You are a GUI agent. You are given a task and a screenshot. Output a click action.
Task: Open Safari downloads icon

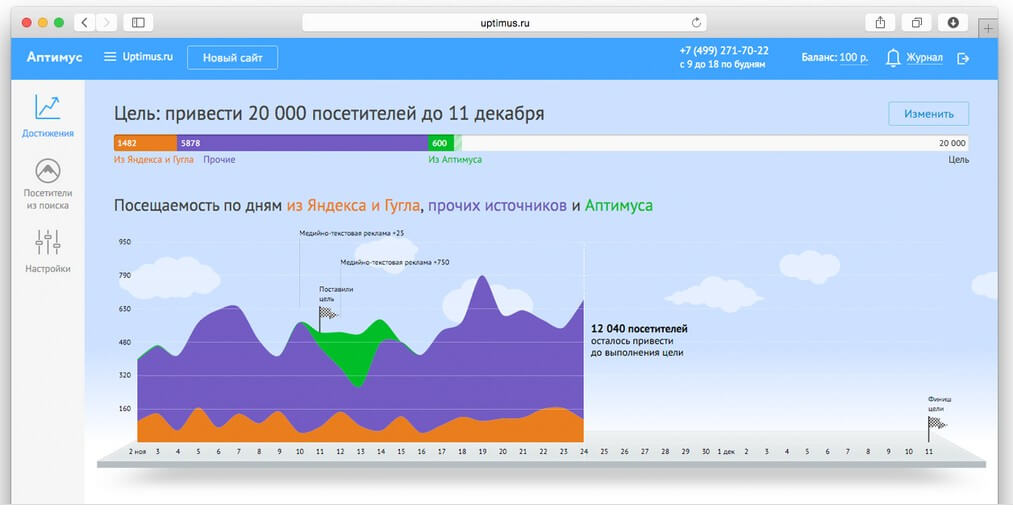tap(953, 22)
